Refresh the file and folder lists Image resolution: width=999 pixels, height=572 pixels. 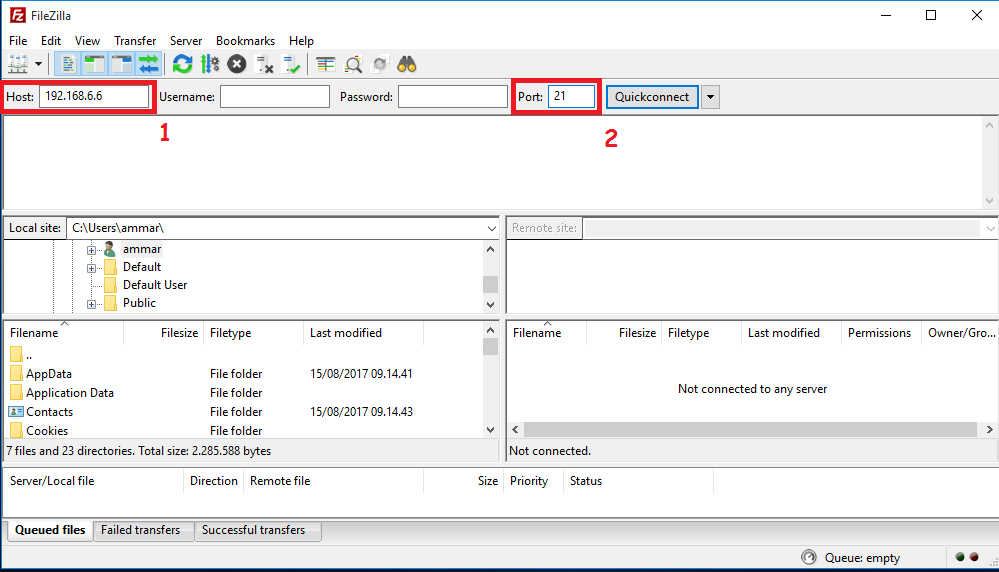tap(182, 64)
